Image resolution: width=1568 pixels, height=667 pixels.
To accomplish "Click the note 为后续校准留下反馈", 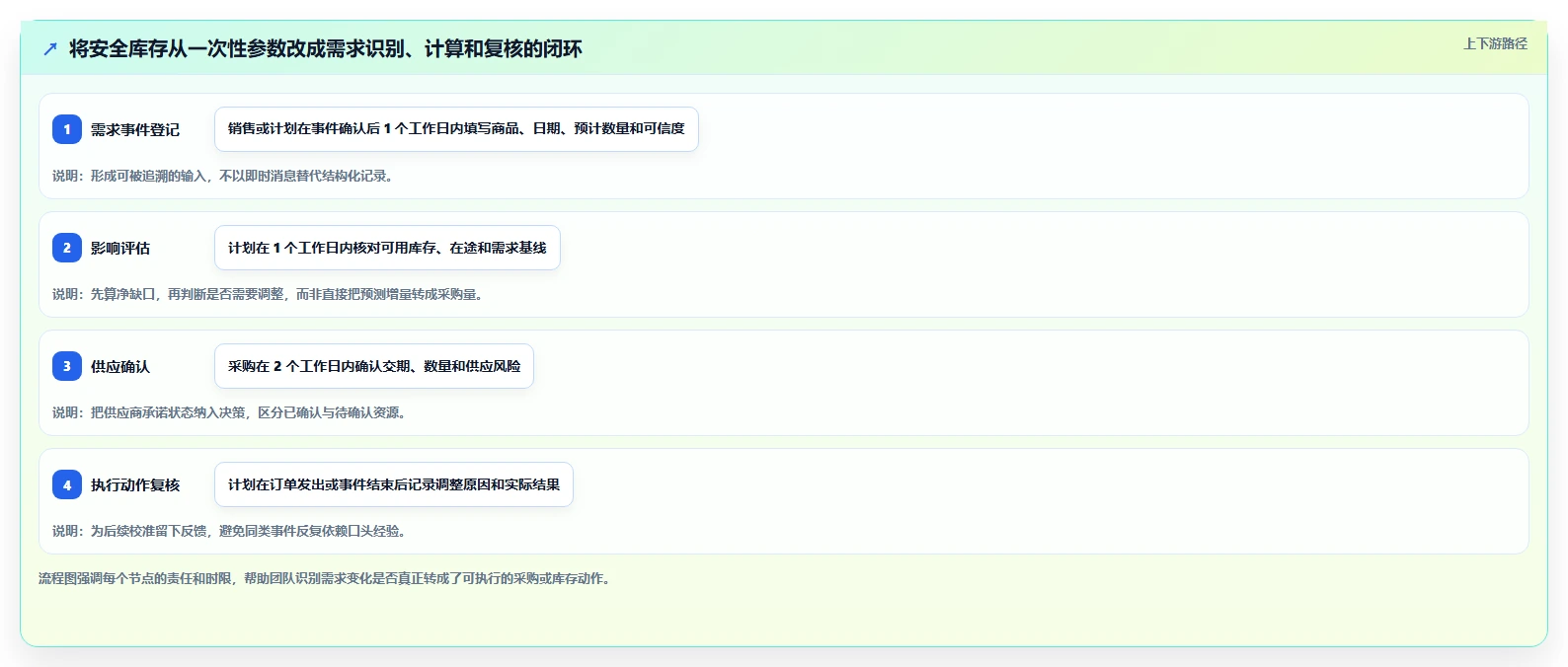I will (231, 531).
